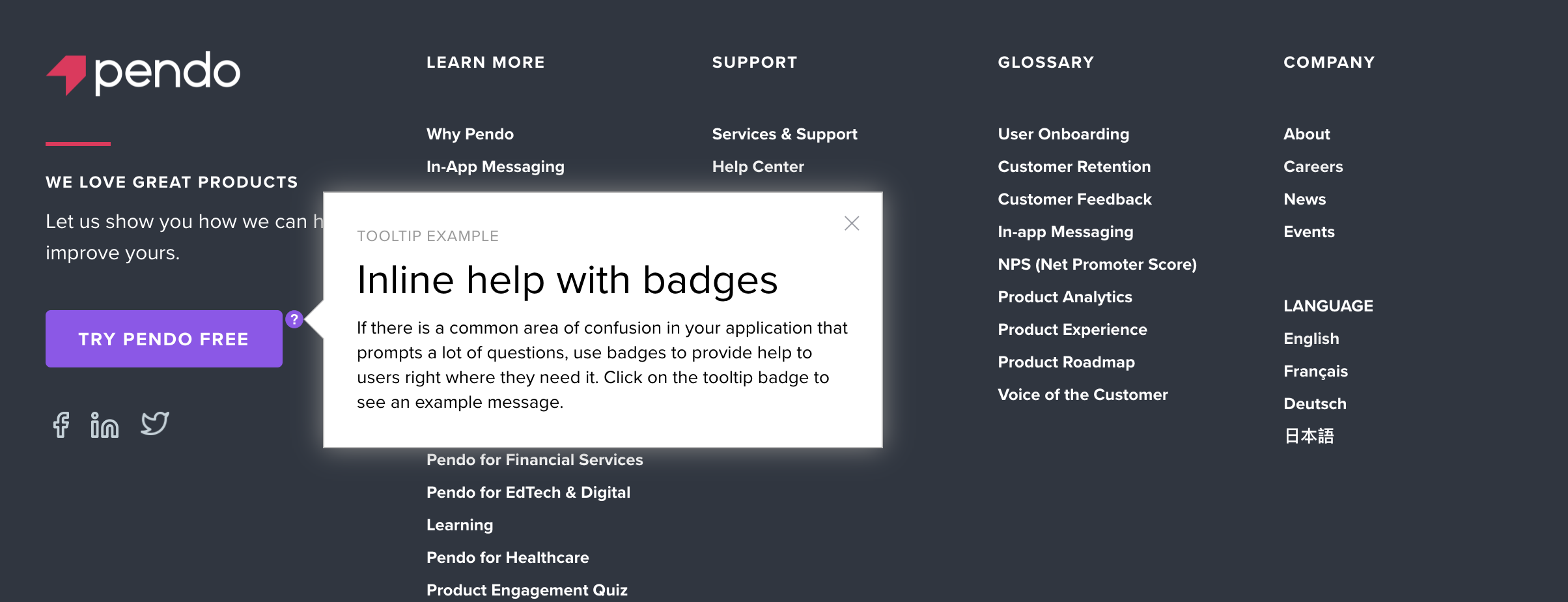Open the Events page

point(1309,232)
